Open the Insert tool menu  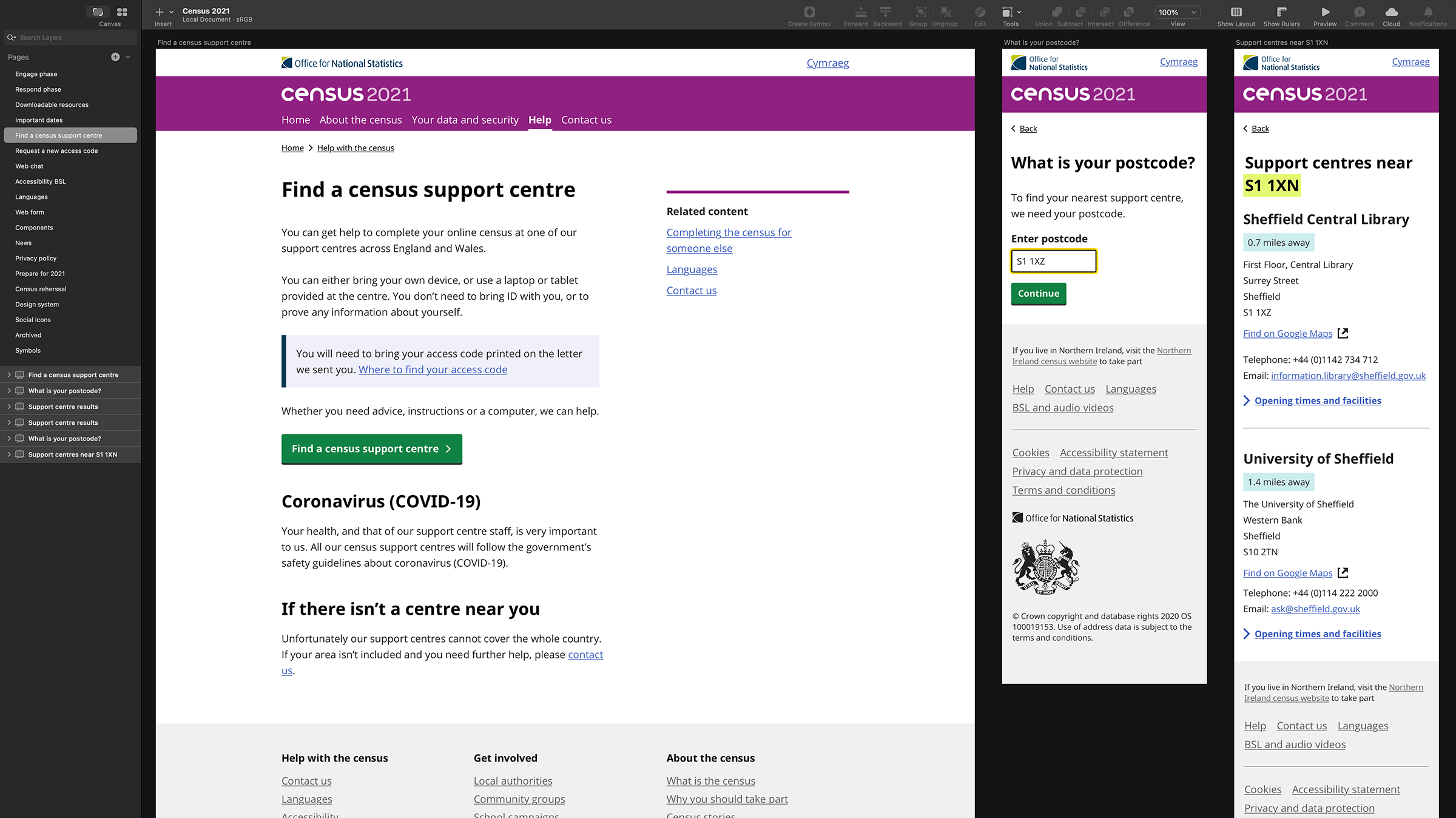click(x=163, y=12)
